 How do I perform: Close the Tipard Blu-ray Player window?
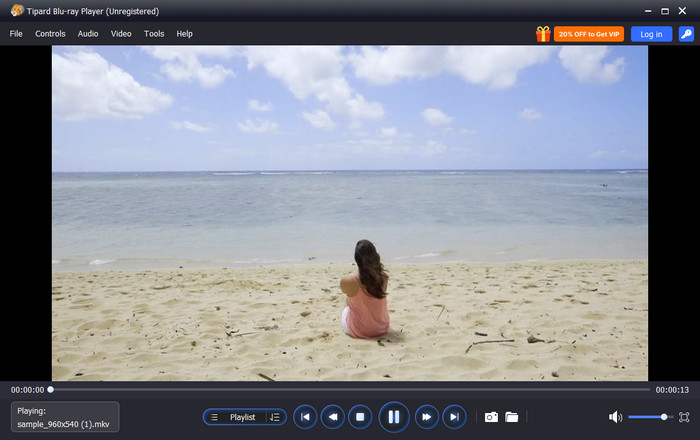[682, 11]
